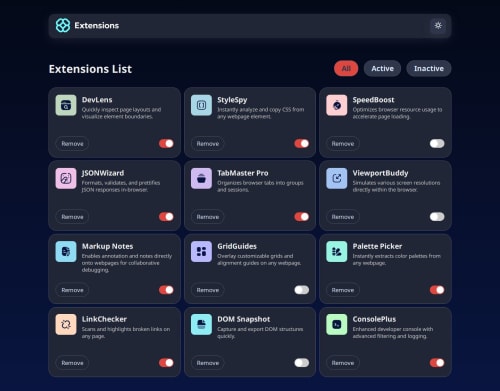Click the StyleSpy extension icon
The width and height of the screenshot is (500, 391).
(201, 105)
